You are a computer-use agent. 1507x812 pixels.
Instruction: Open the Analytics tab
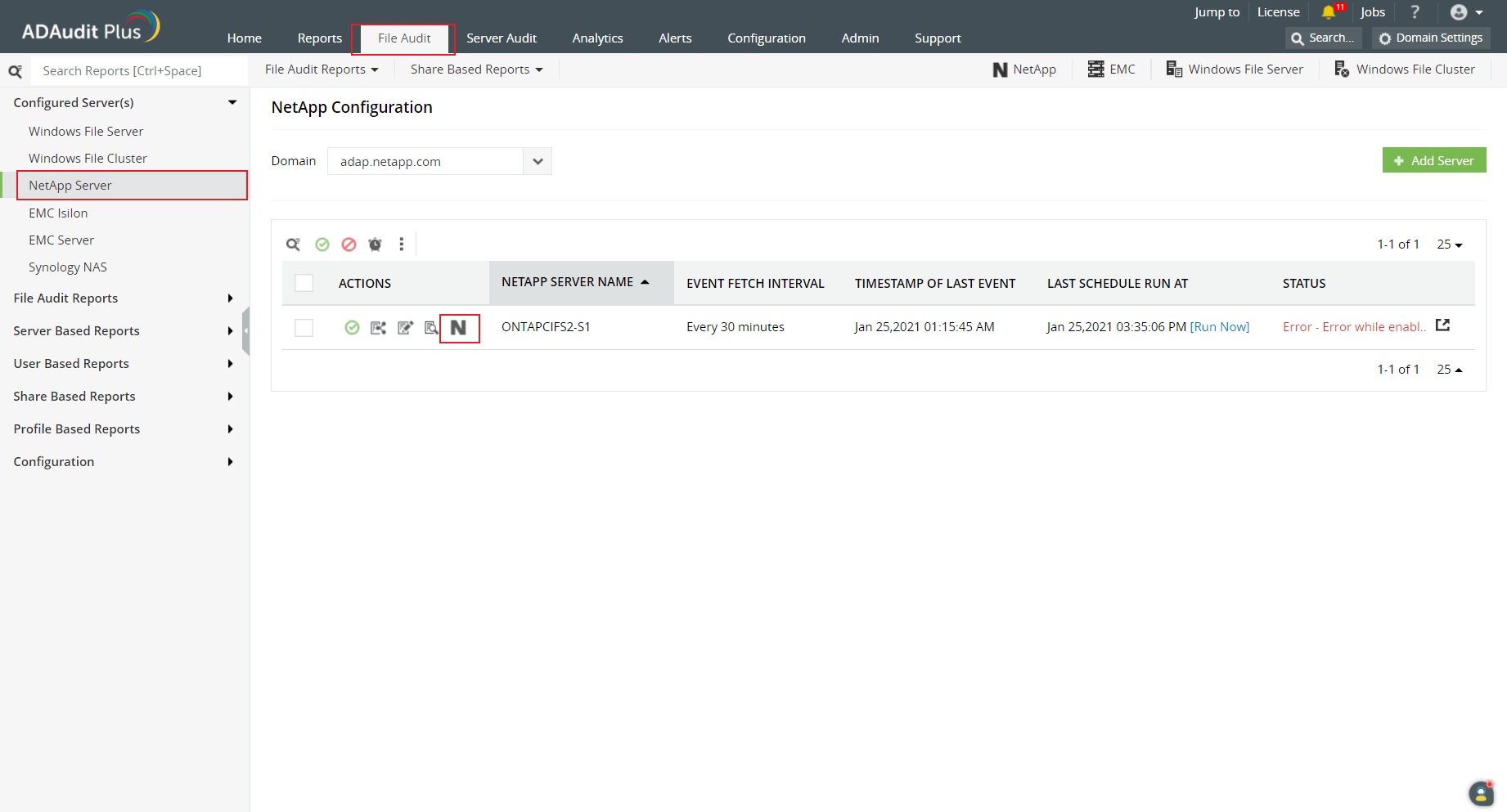coord(597,38)
